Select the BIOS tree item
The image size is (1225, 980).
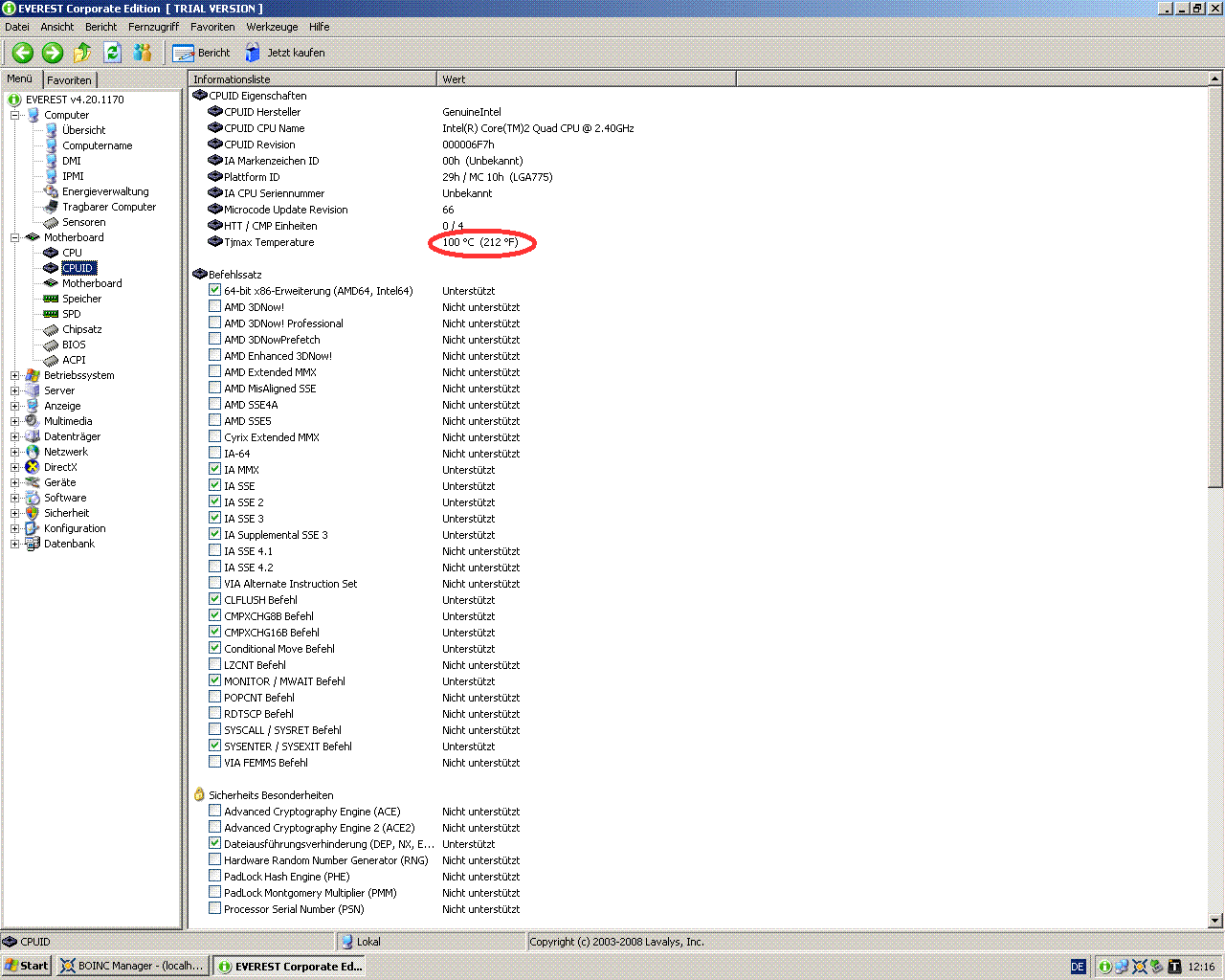75,345
